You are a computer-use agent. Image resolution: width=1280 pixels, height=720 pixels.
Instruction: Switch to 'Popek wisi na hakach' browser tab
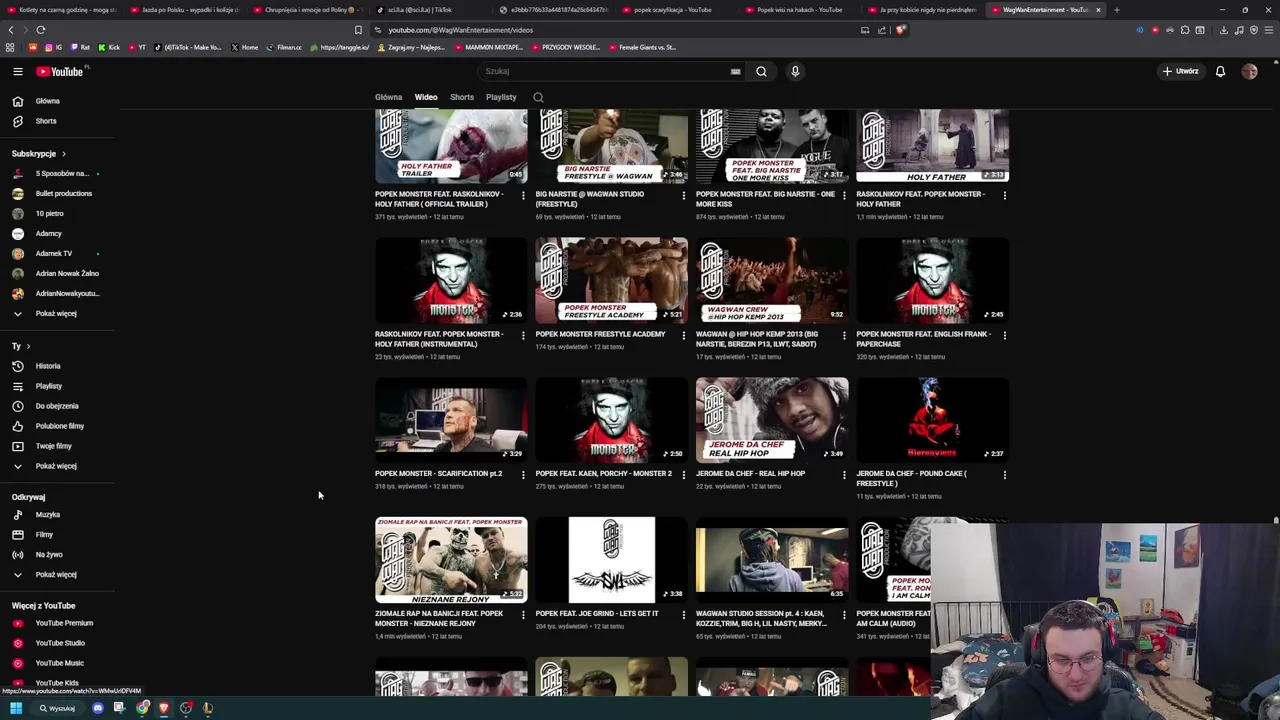(x=796, y=10)
